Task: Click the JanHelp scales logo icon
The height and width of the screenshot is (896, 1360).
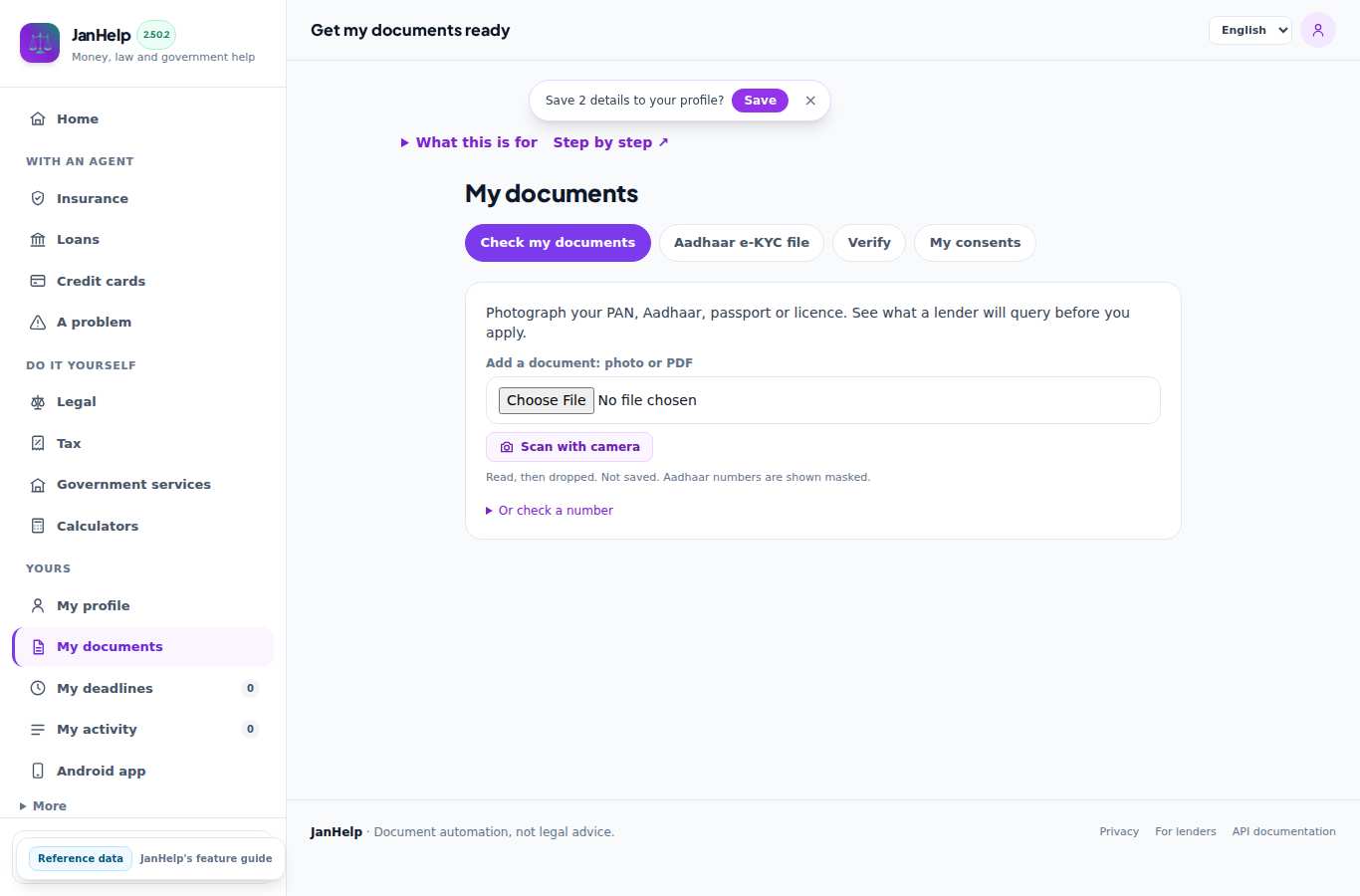Action: [40, 43]
